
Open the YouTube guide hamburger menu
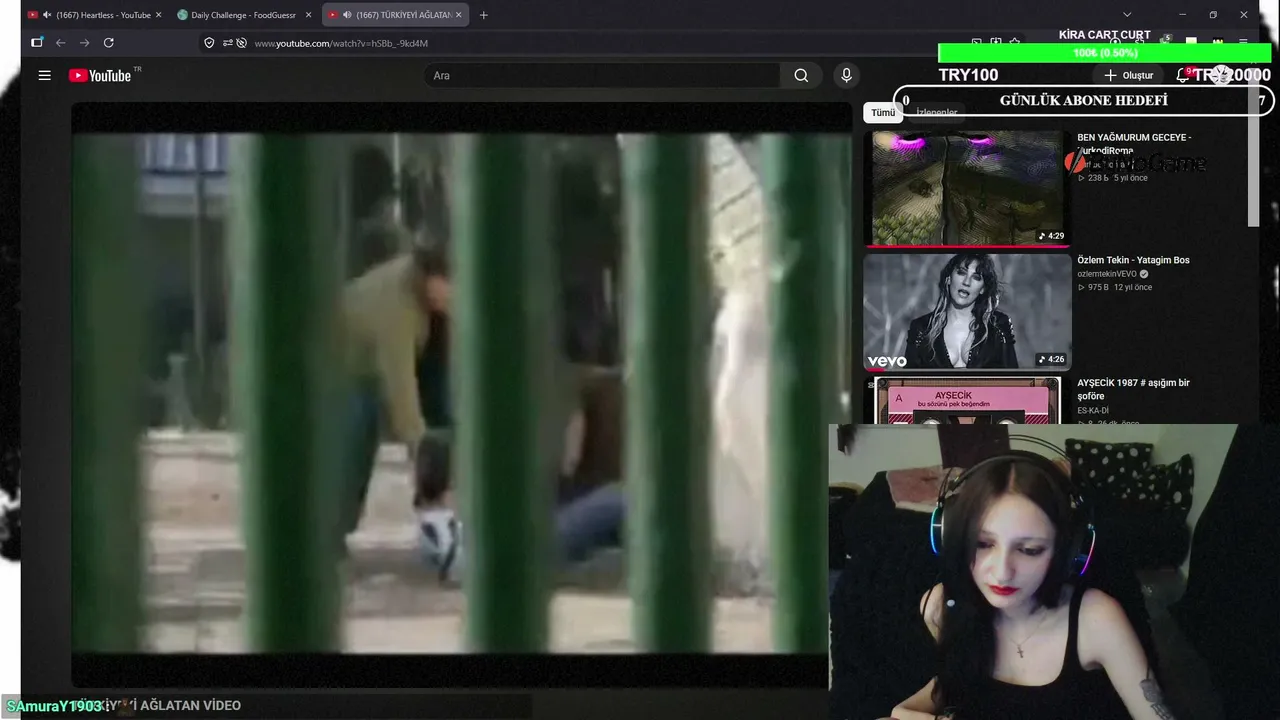click(44, 75)
